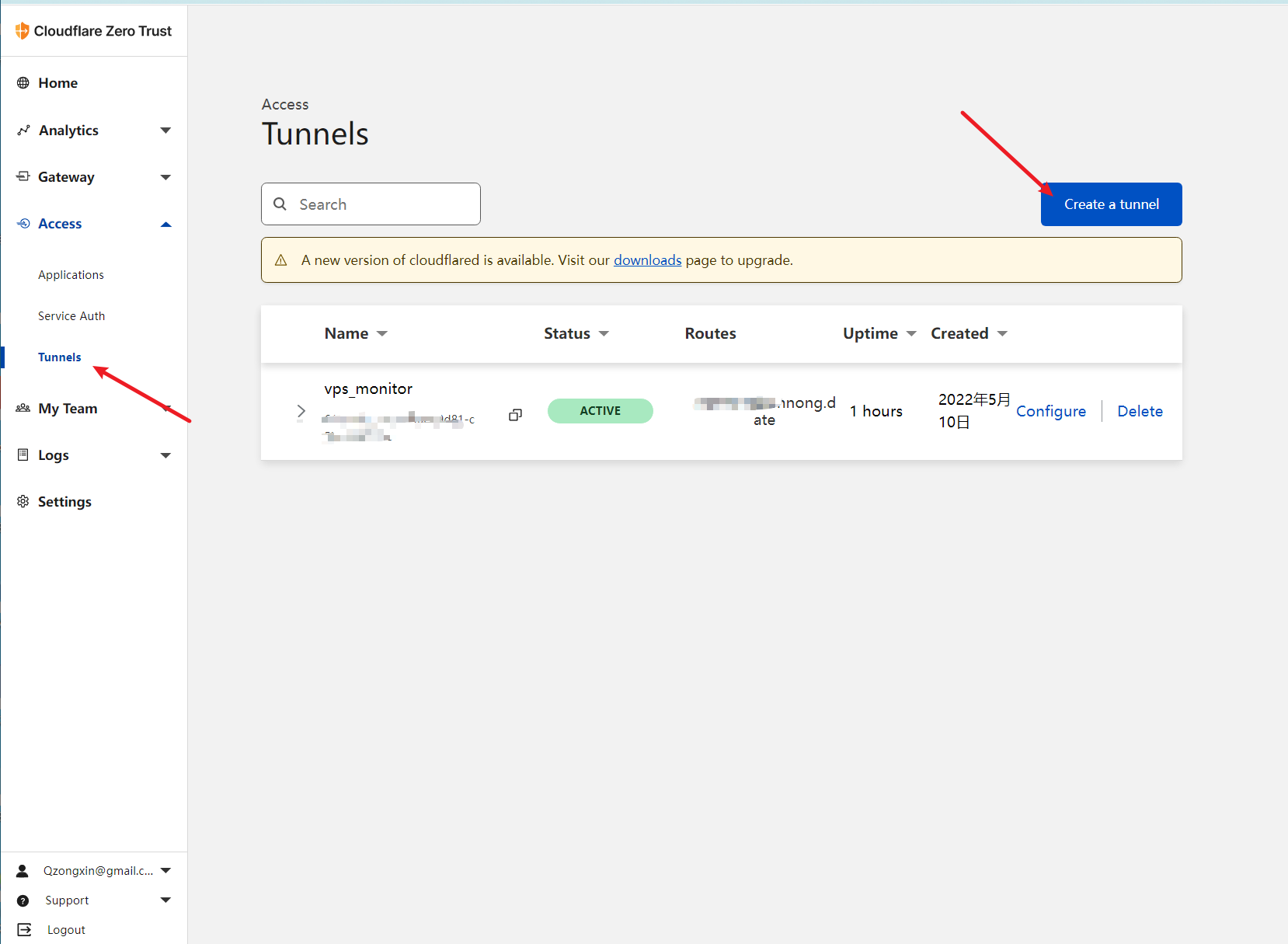Expand the Logs menu arrow

pos(165,455)
